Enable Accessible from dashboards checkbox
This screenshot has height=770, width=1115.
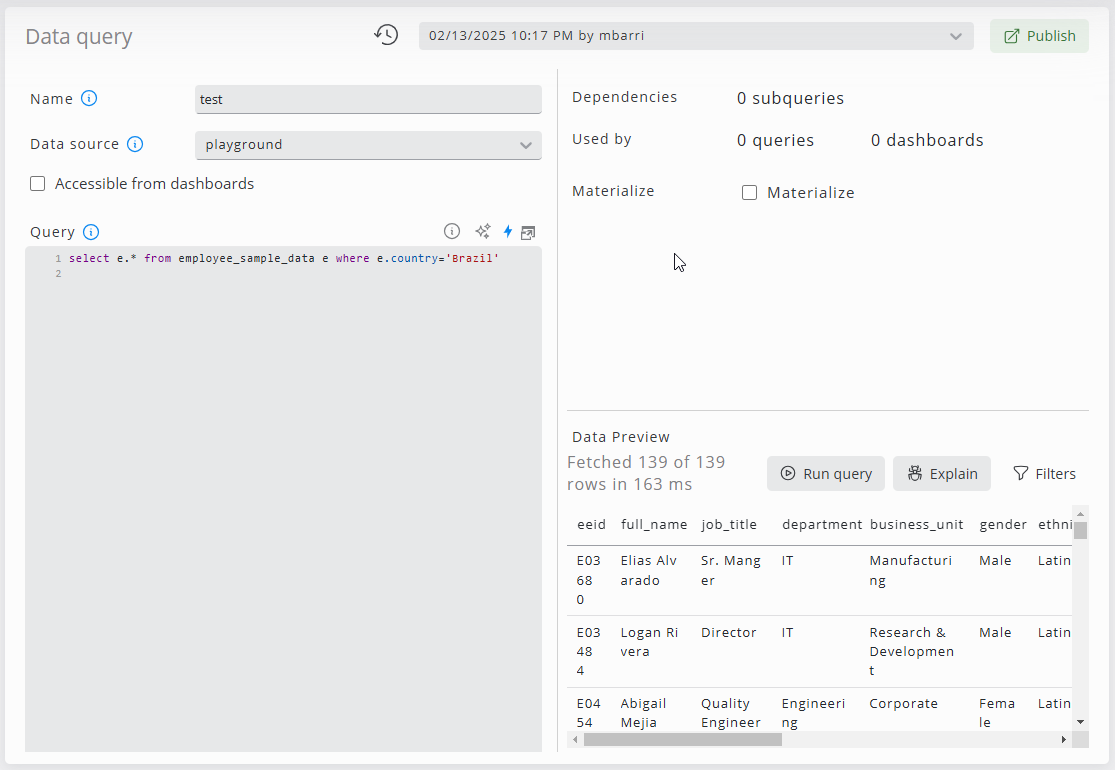coord(38,184)
